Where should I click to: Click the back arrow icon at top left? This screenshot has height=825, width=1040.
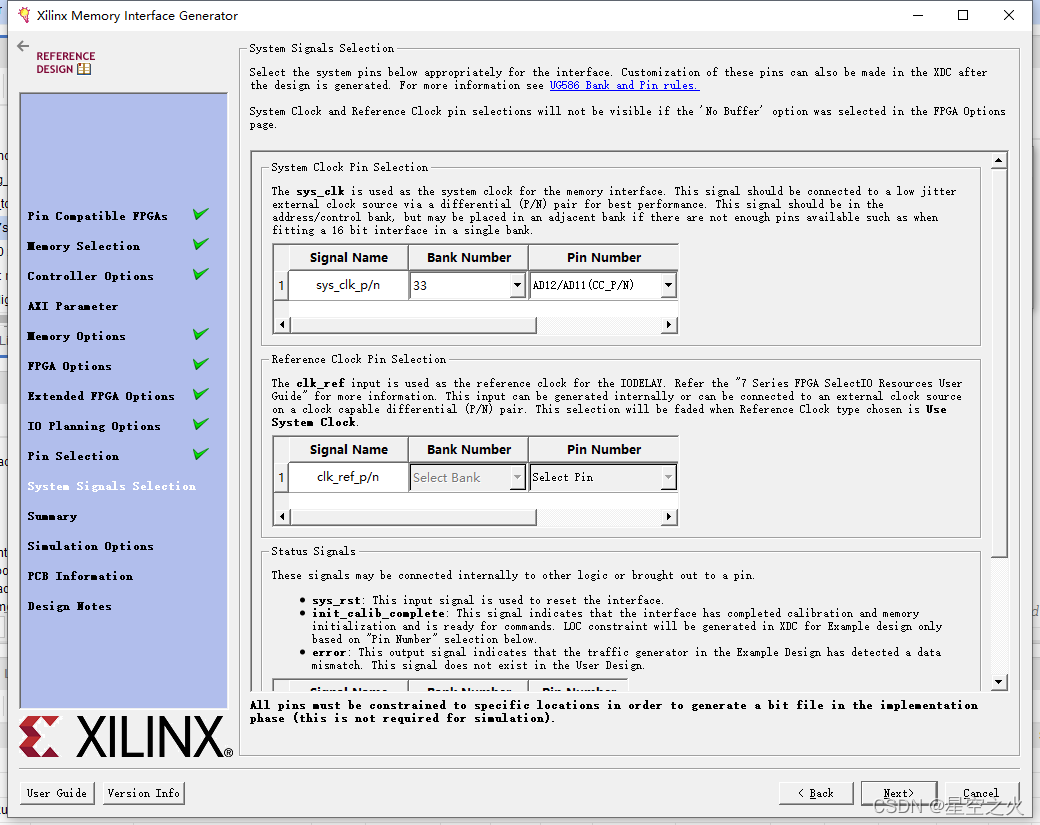(x=23, y=46)
